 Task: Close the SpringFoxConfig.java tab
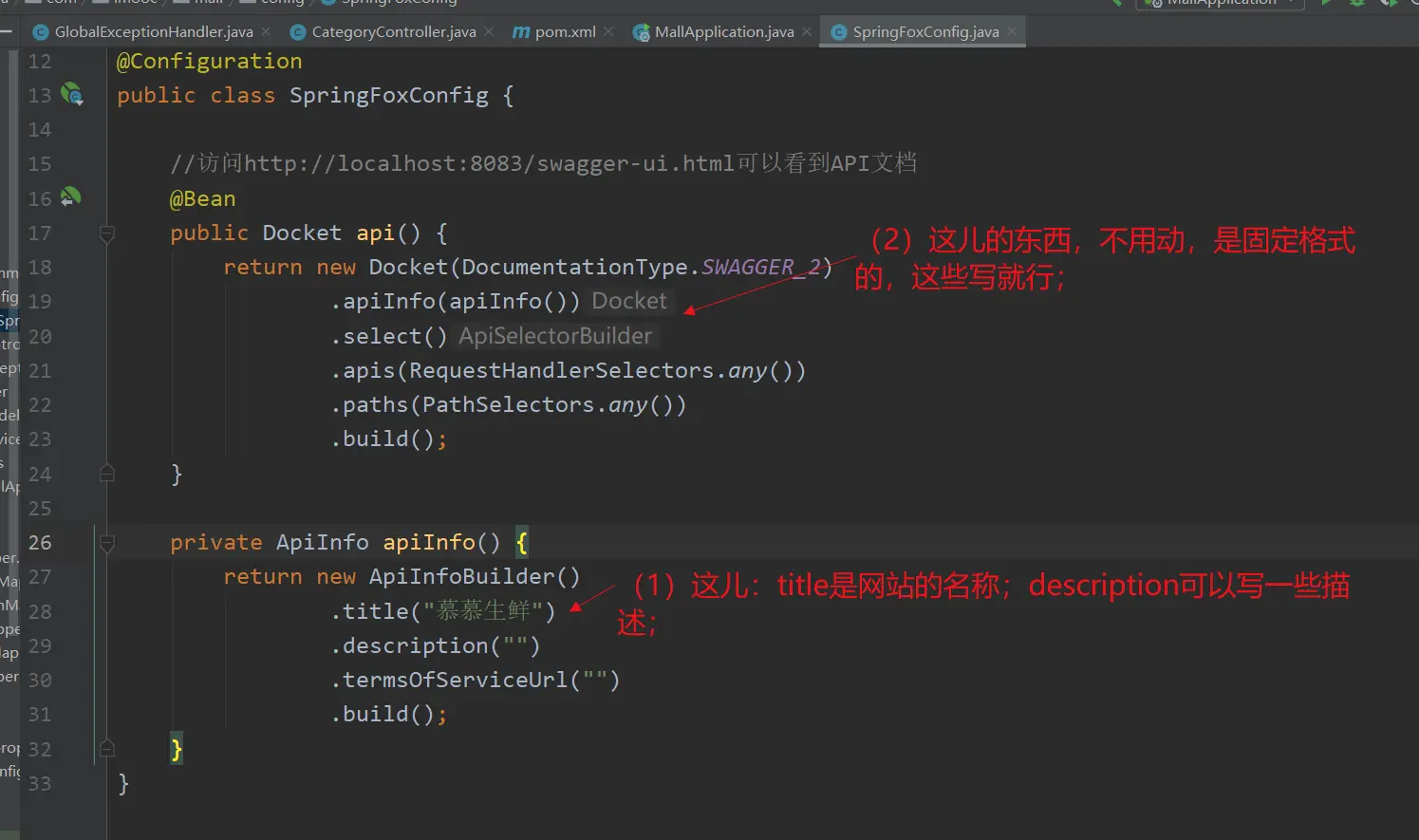coord(1012,31)
